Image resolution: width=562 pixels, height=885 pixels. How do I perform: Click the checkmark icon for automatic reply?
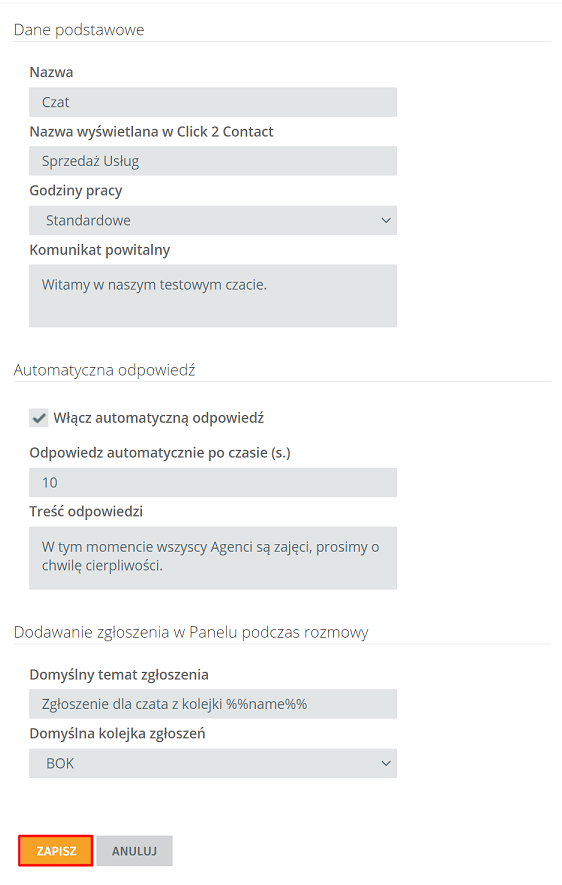click(x=39, y=418)
